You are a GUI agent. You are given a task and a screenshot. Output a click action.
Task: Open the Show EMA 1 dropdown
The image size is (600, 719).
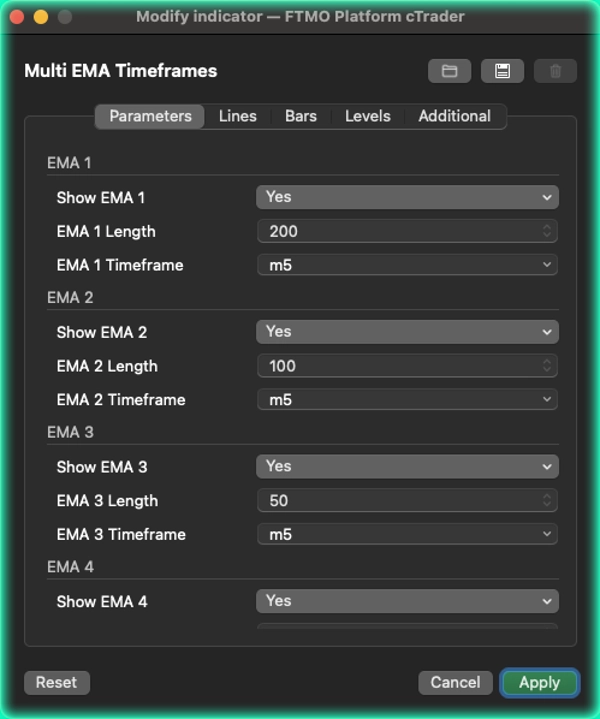pyautogui.click(x=407, y=197)
